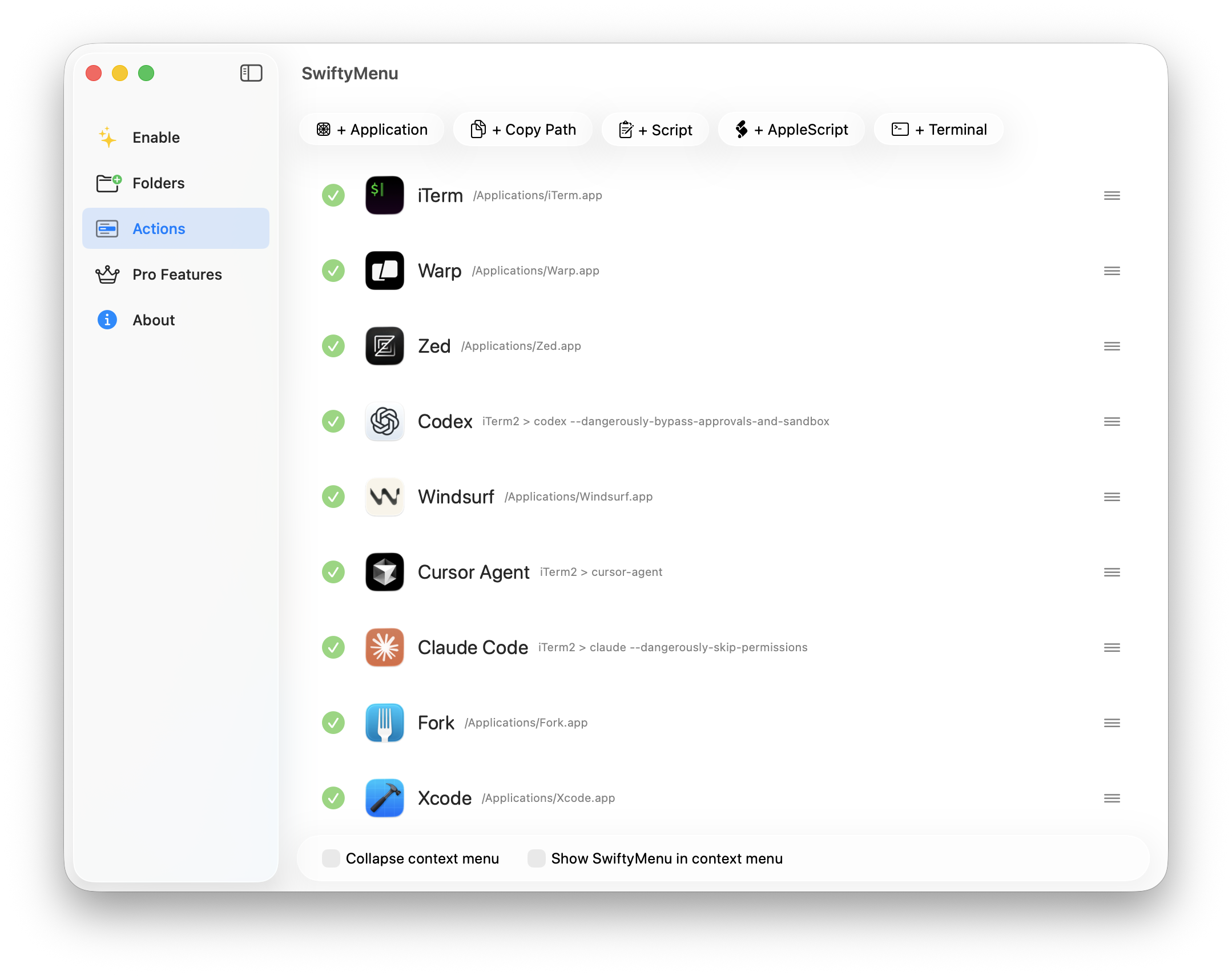Click the Zed app icon
The height and width of the screenshot is (976, 1232).
(385, 346)
